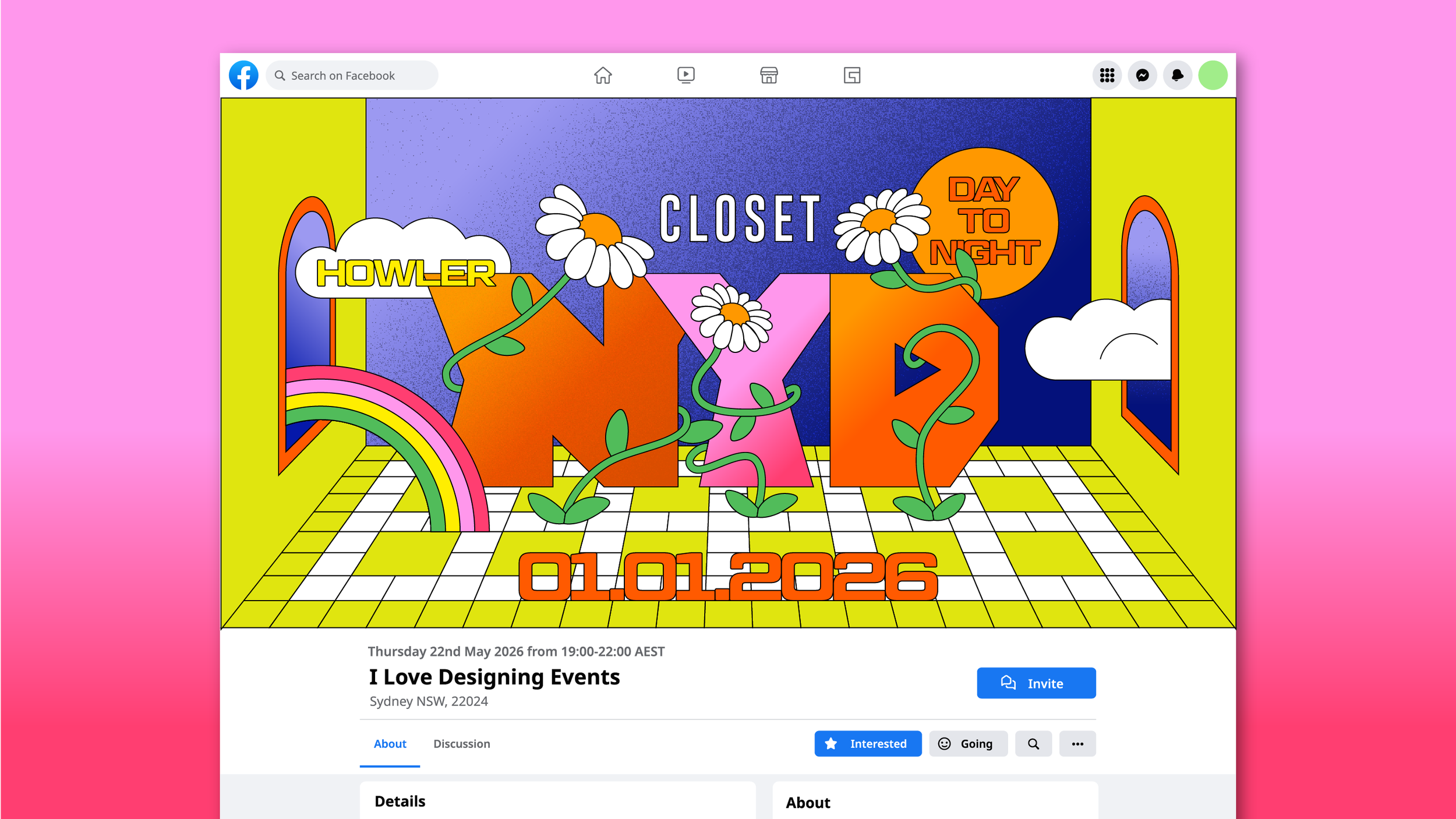The image size is (1456, 819).
Task: Open the Marketplace storefront icon
Action: point(769,75)
